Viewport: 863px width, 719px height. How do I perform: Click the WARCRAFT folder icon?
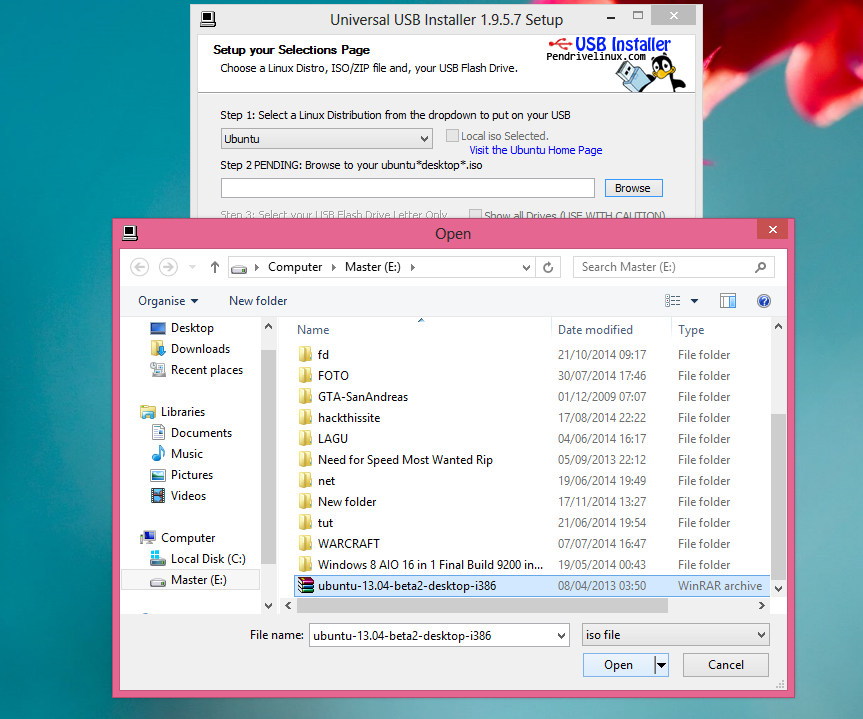[x=305, y=543]
